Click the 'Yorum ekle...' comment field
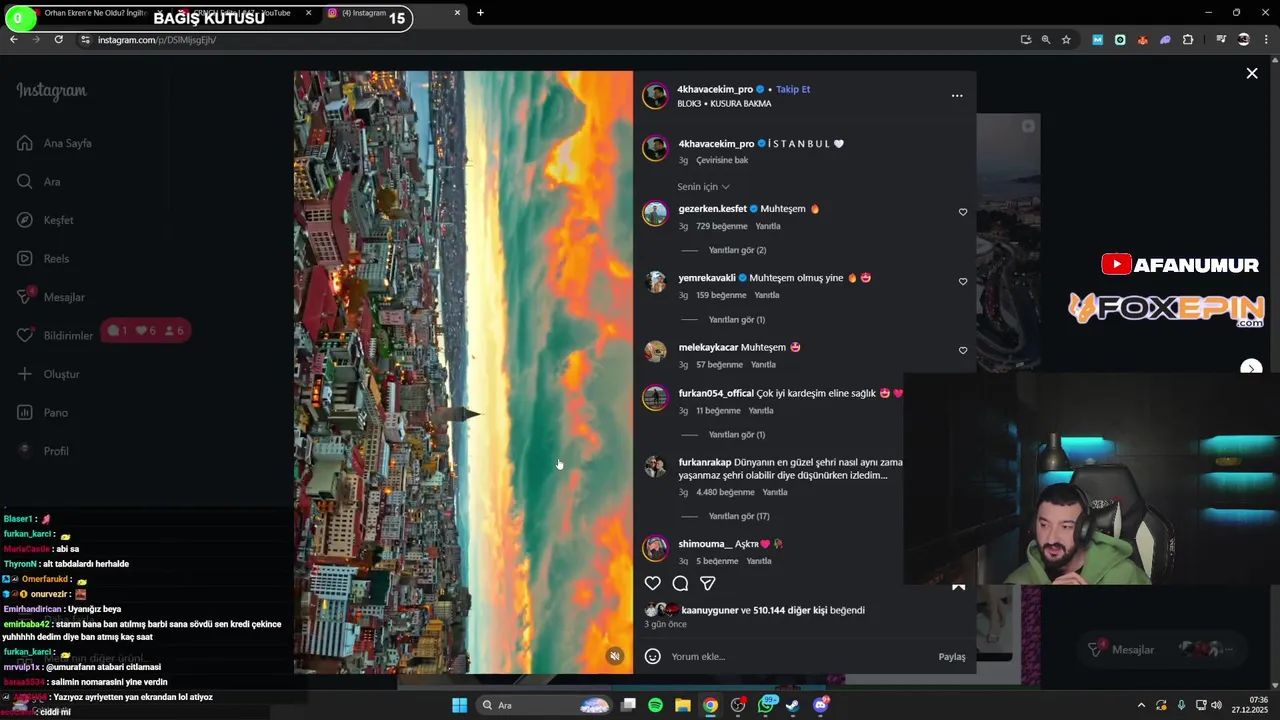The image size is (1280, 720). [800, 656]
